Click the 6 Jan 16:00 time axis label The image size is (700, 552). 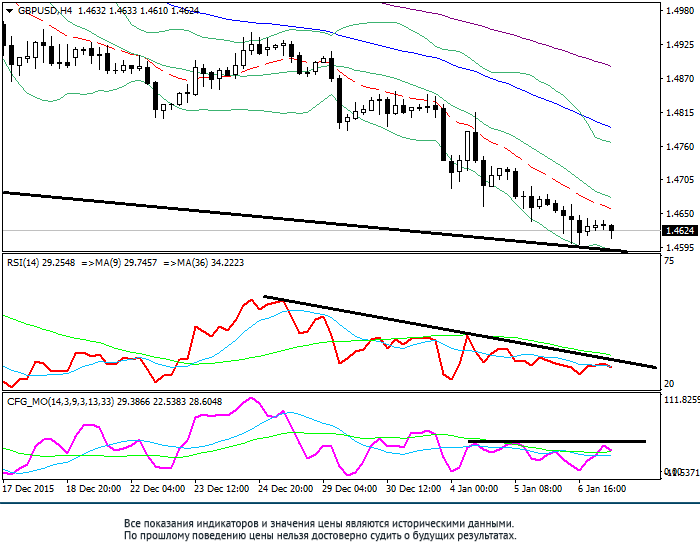(602, 489)
